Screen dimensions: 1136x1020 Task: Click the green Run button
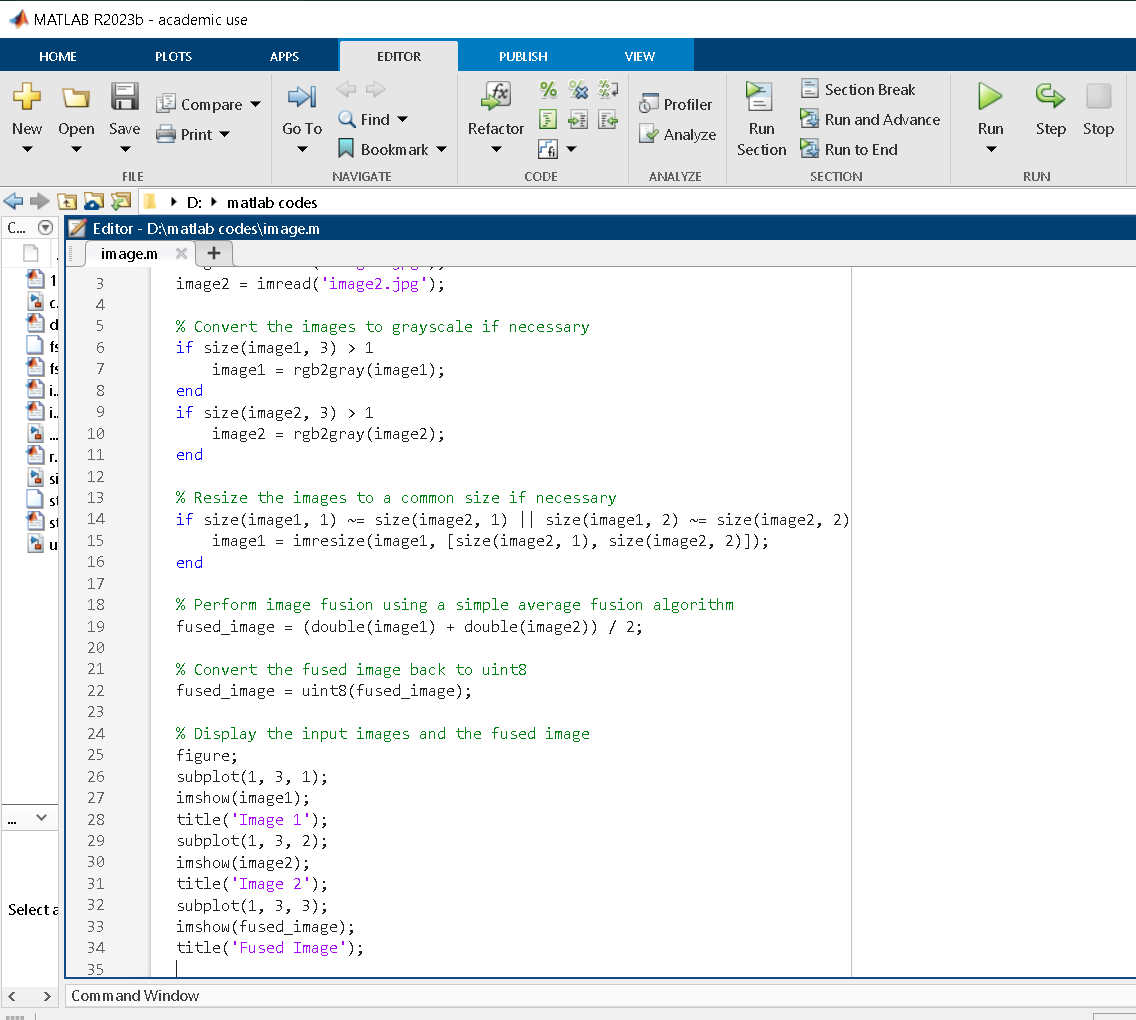[990, 98]
